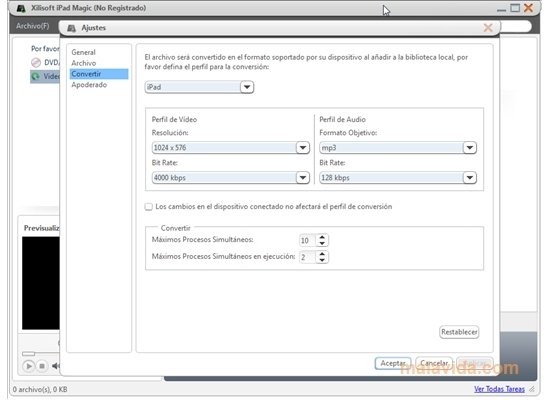Image resolution: width=550 pixels, height=400 pixels.
Task: Close the Ajustes dialog
Action: coord(488,28)
